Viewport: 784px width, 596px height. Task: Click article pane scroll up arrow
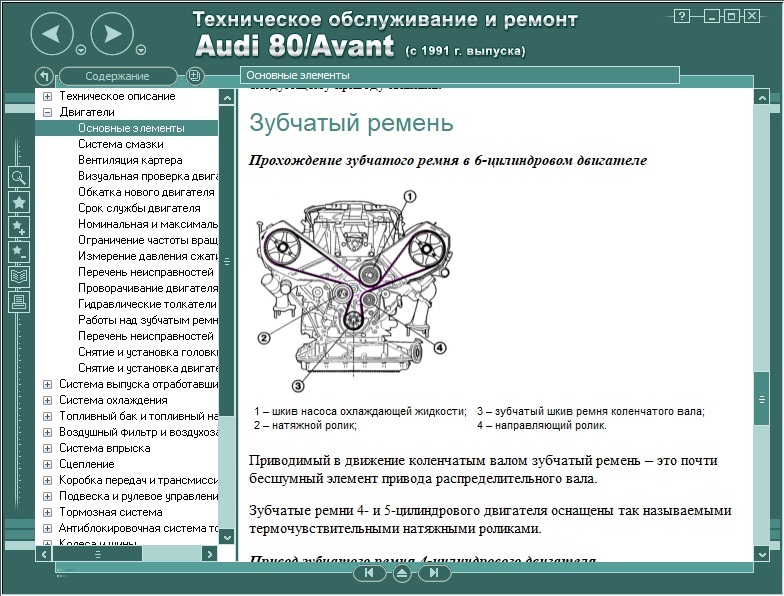coord(762,98)
